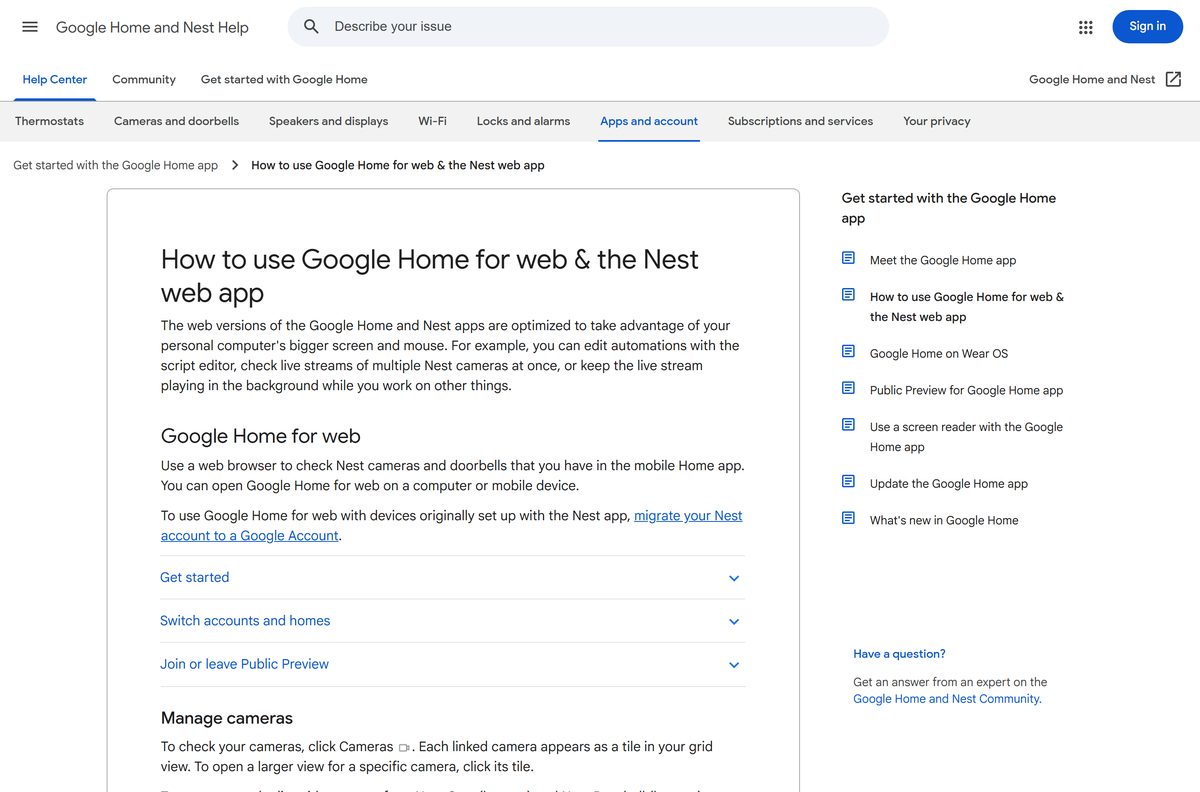
Task: Click the article icon next to Meet the Google Home app
Action: tap(848, 258)
